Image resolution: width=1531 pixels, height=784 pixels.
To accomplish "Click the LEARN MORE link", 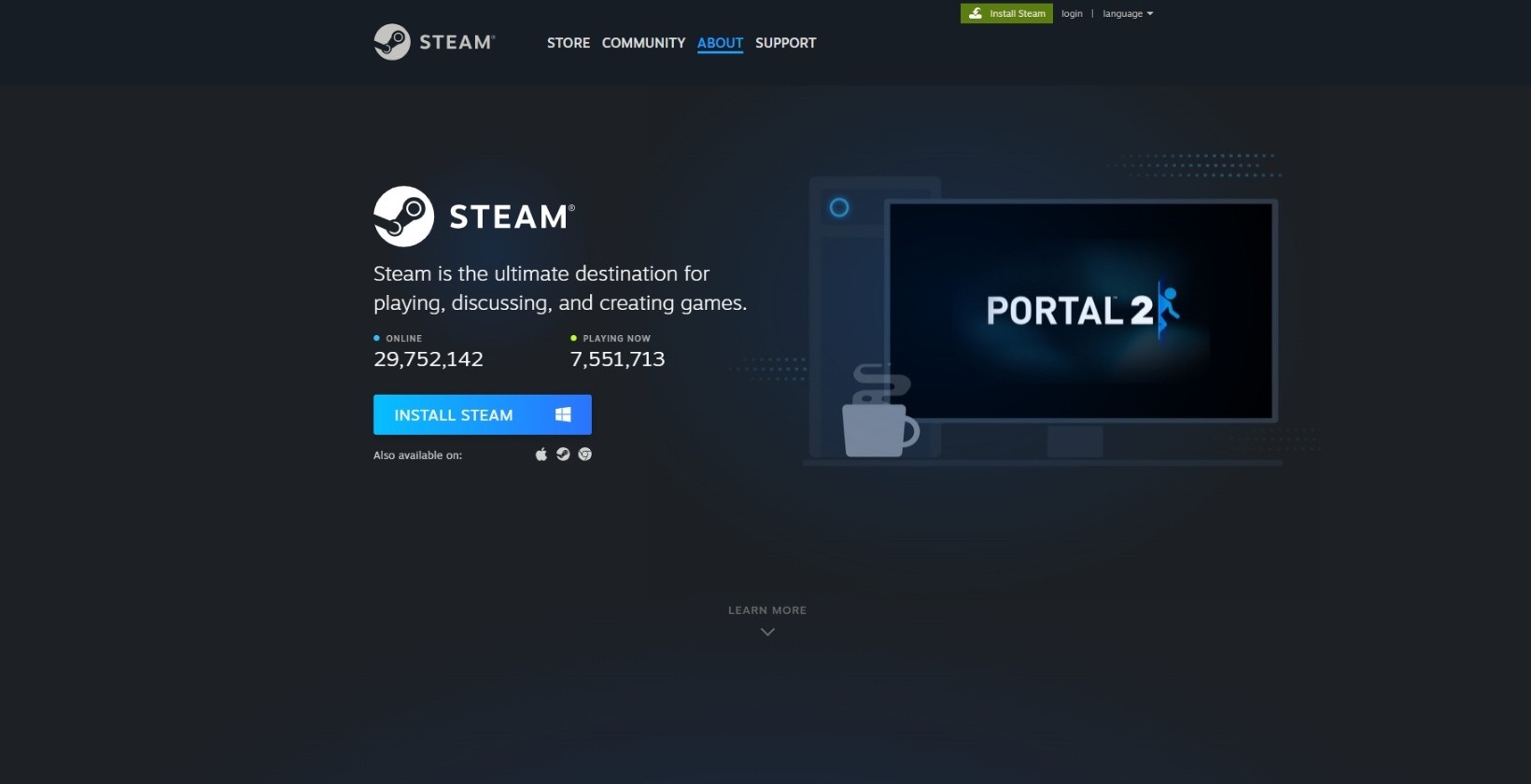I will click(x=767, y=610).
